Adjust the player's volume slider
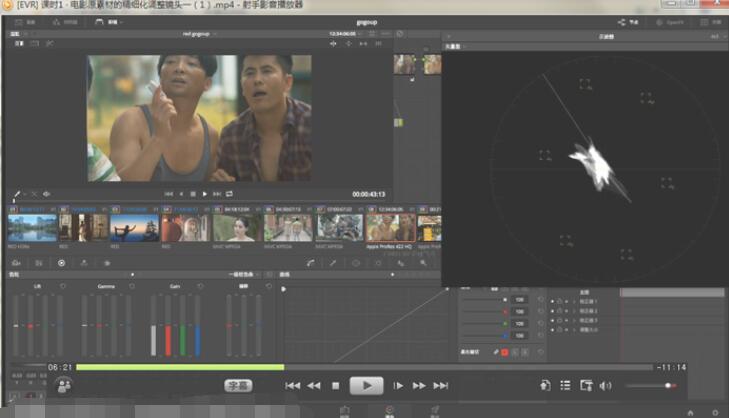This screenshot has width=729, height=418. [x=650, y=385]
